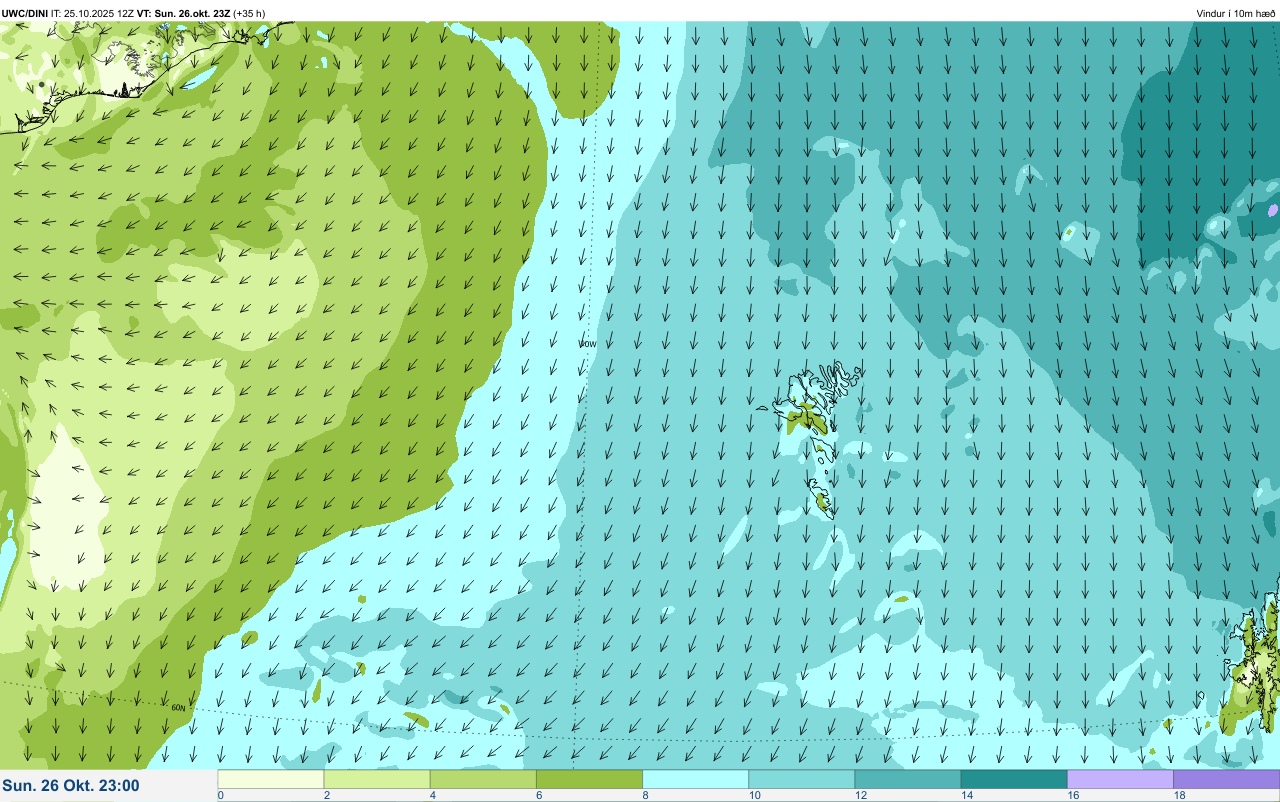
Task: Click the 14–16 m/s dark teal legend swatch
Action: click(1013, 779)
